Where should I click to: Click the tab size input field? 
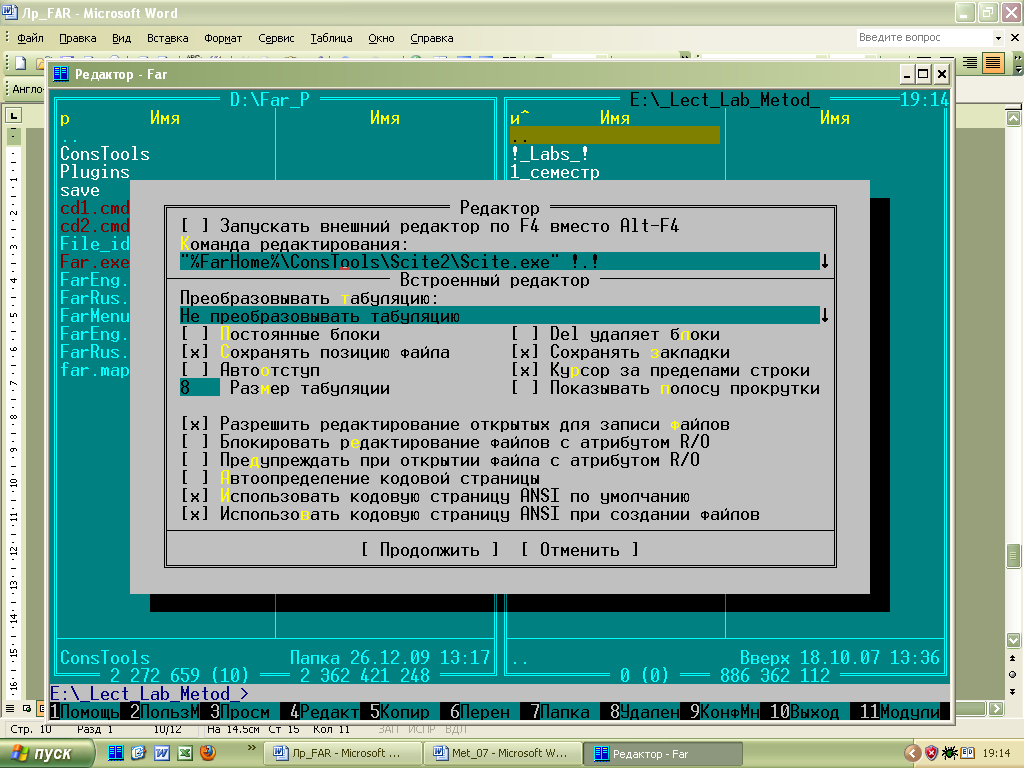(200, 388)
